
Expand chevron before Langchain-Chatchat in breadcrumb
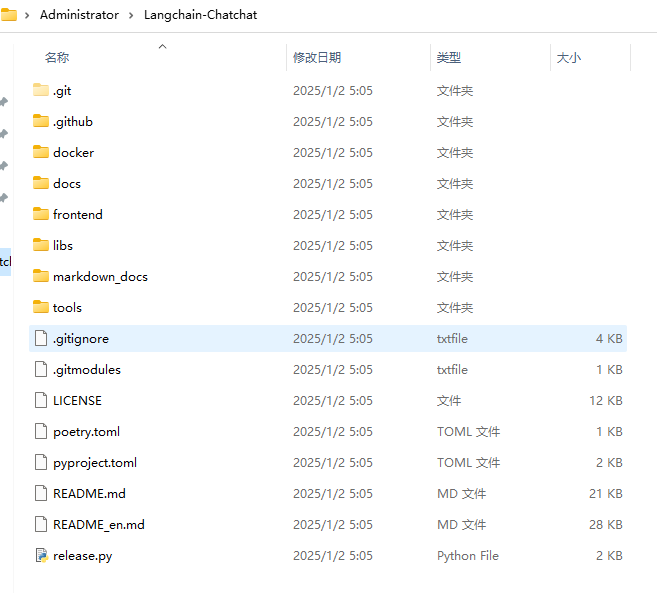tap(131, 16)
